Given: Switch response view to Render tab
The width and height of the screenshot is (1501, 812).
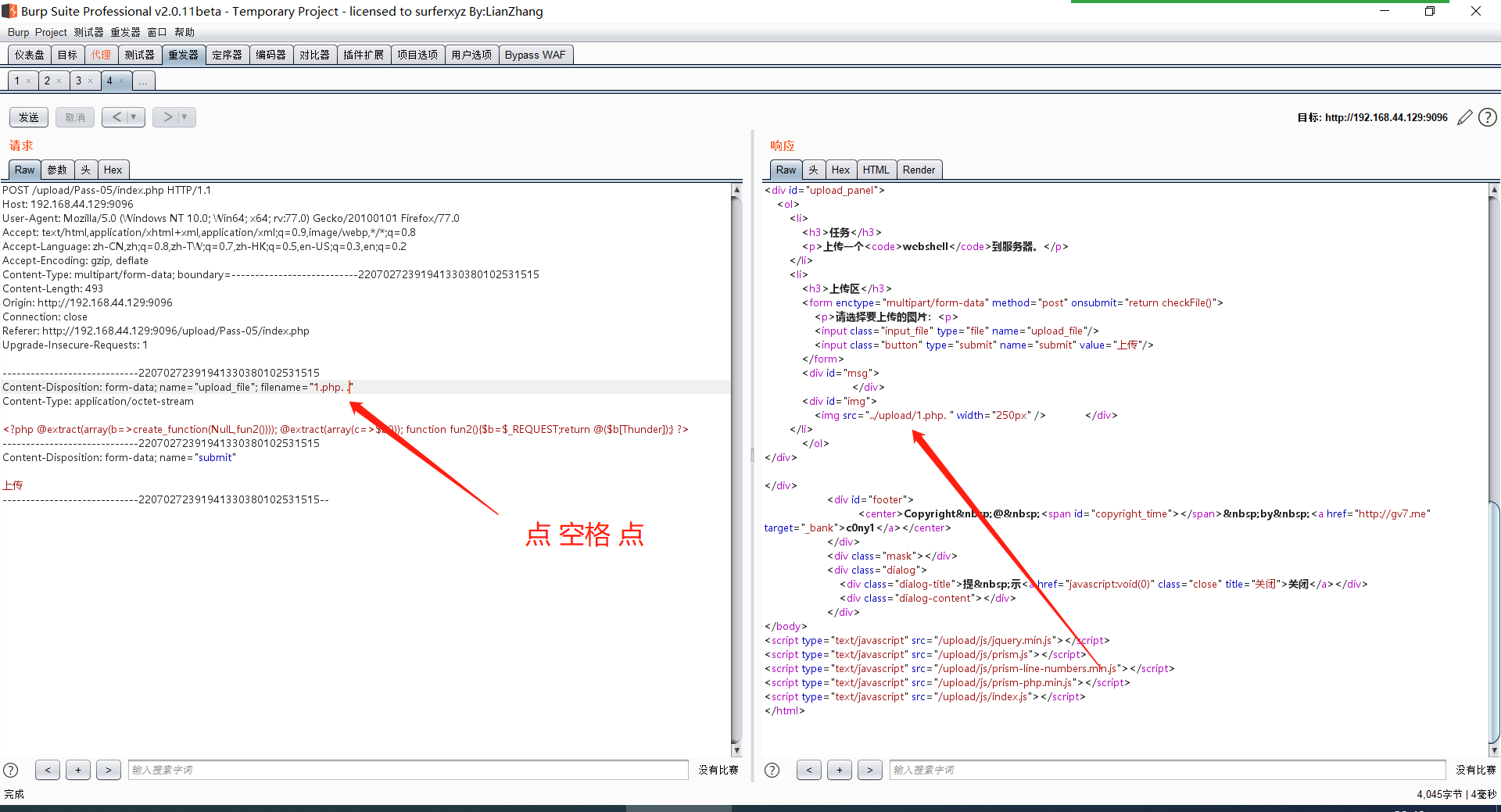Looking at the screenshot, I should (919, 170).
